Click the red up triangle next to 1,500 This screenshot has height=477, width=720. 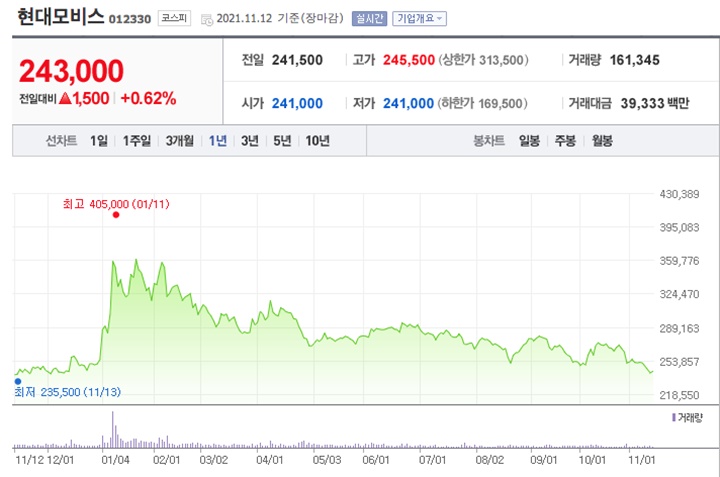(65, 98)
